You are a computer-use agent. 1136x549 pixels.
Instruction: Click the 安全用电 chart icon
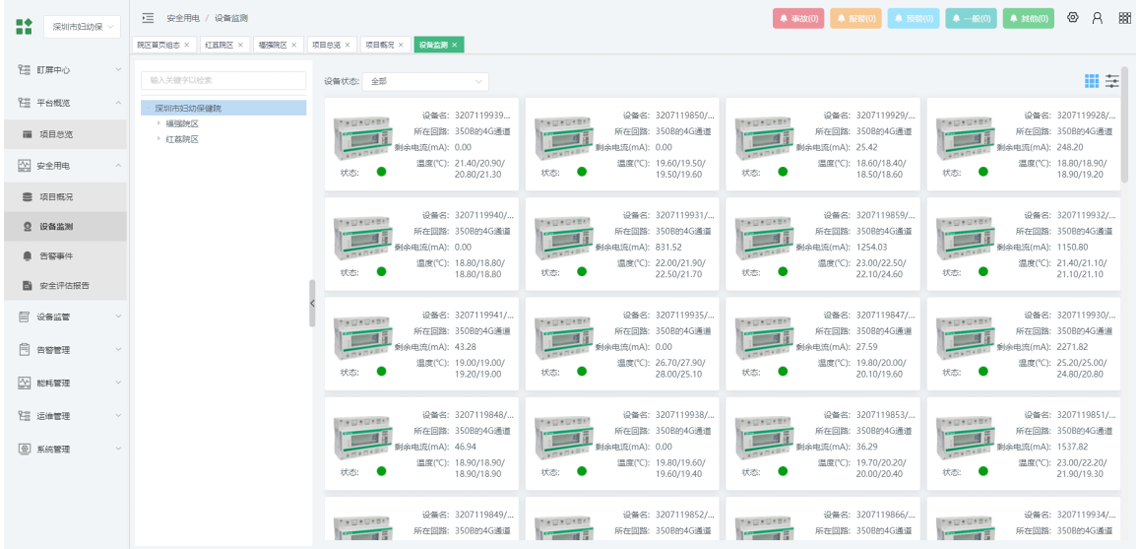tap(24, 166)
